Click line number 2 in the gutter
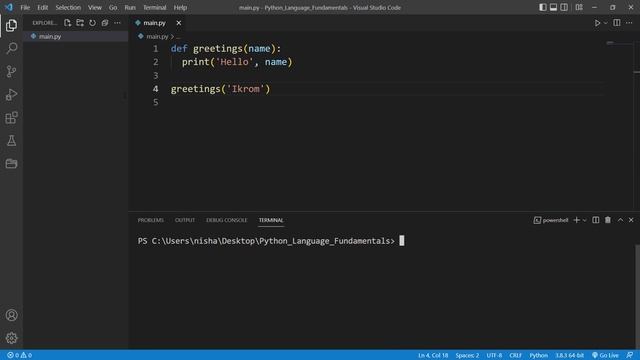The width and height of the screenshot is (640, 360). [156, 62]
